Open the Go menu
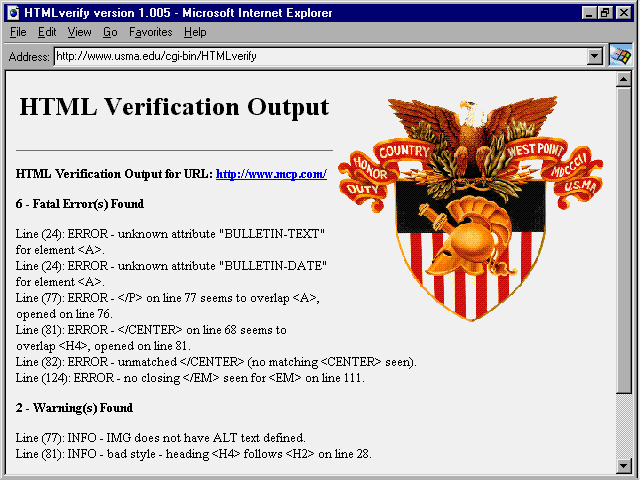This screenshot has width=640, height=480. [110, 33]
